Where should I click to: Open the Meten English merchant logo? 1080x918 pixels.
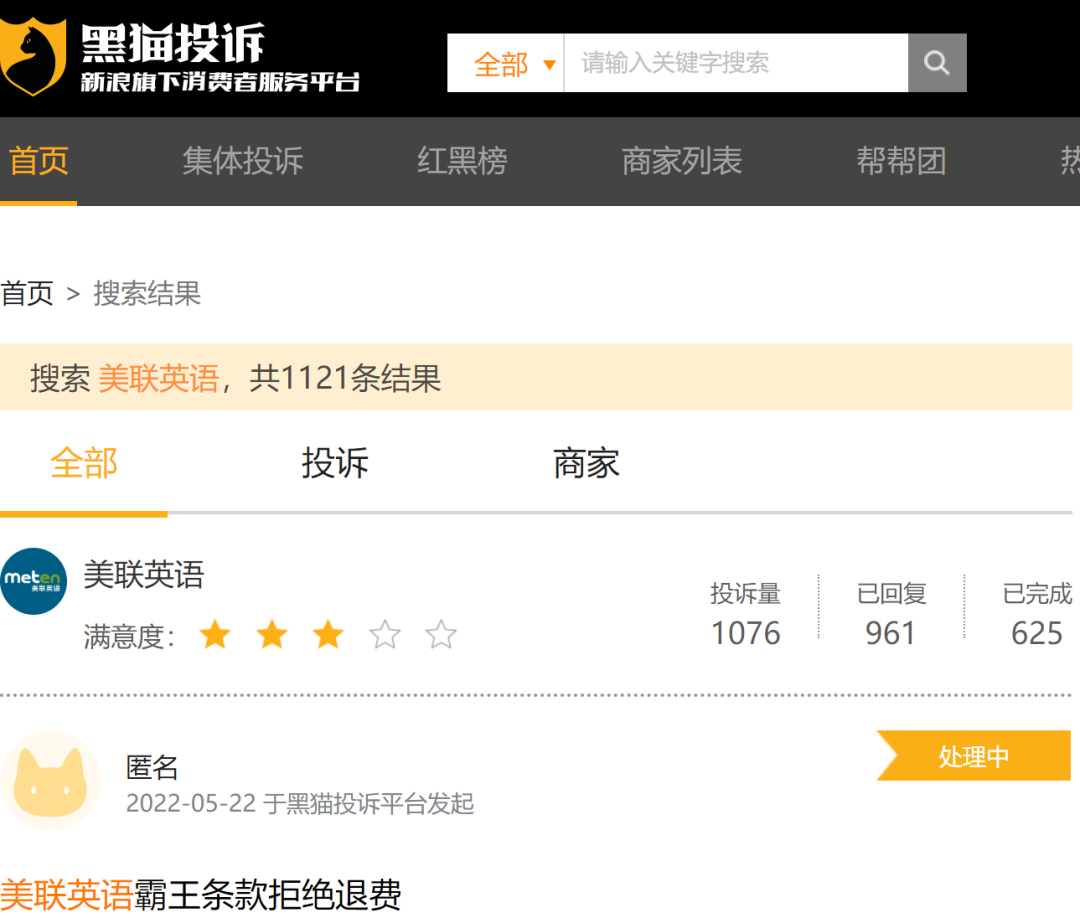34,581
